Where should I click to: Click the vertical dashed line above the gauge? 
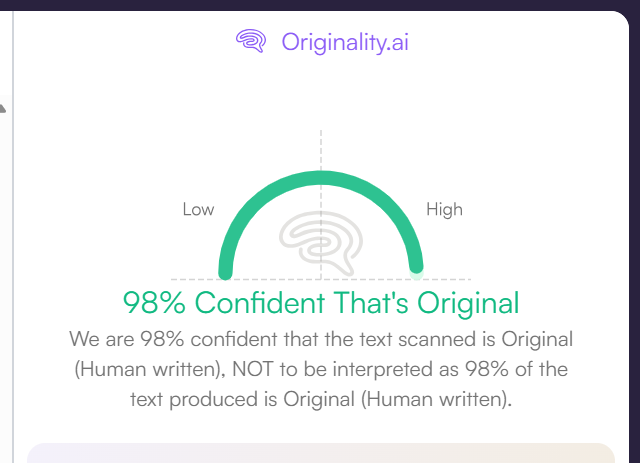pos(321,147)
